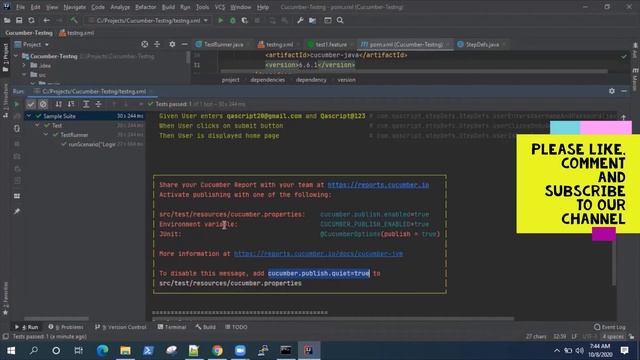The height and width of the screenshot is (360, 640).
Task: Click Run with Coverage icon
Action: 244,20
